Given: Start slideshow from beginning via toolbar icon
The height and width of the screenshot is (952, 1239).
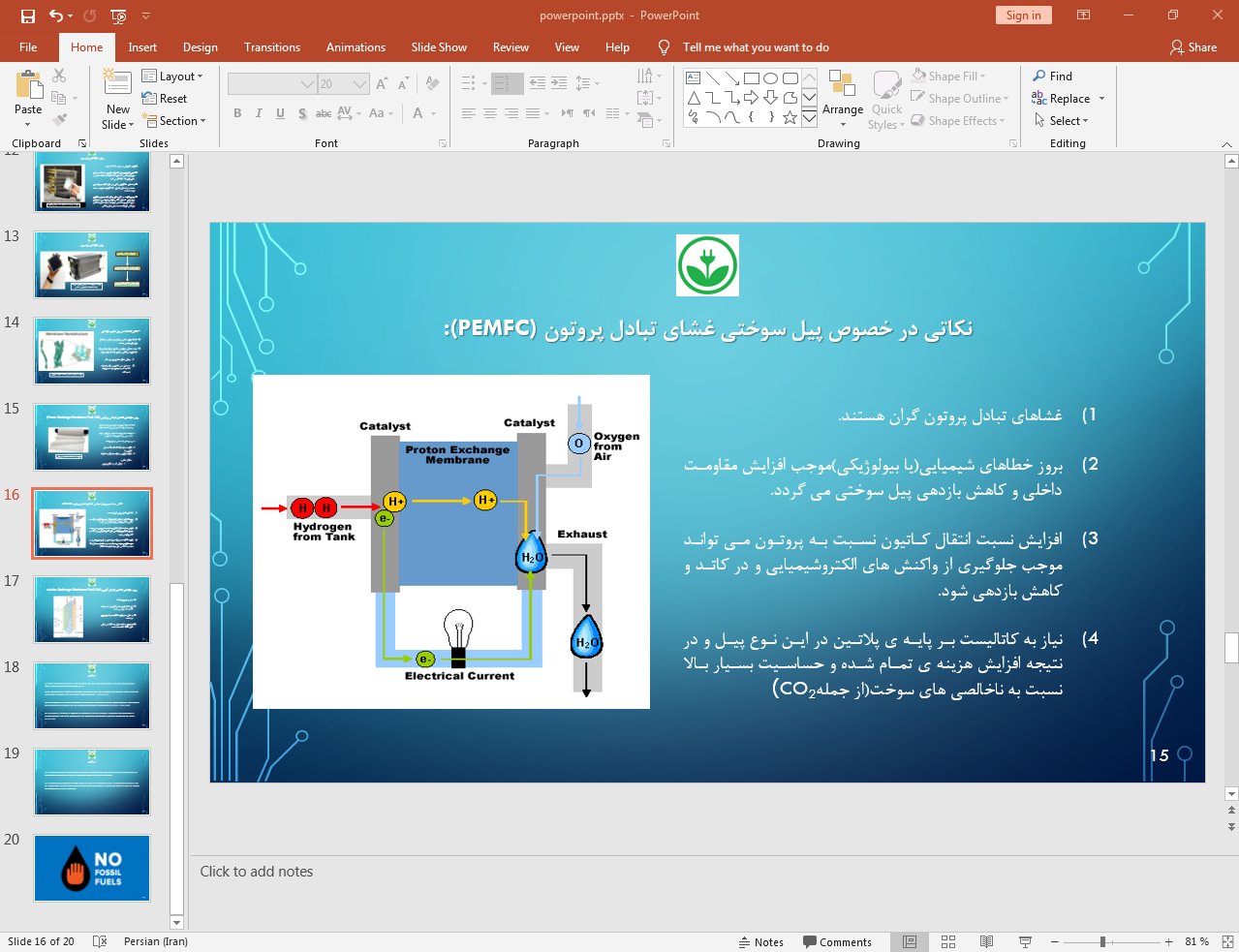Looking at the screenshot, I should [x=118, y=15].
